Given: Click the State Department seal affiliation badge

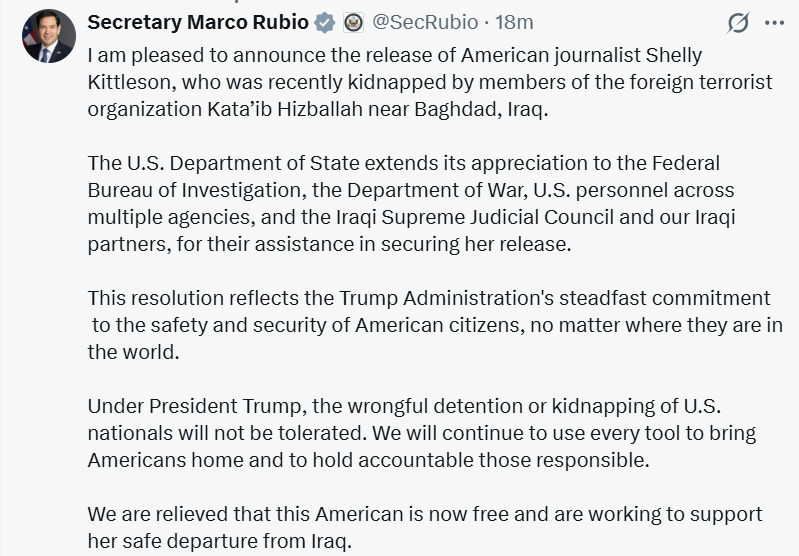Looking at the screenshot, I should point(353,22).
